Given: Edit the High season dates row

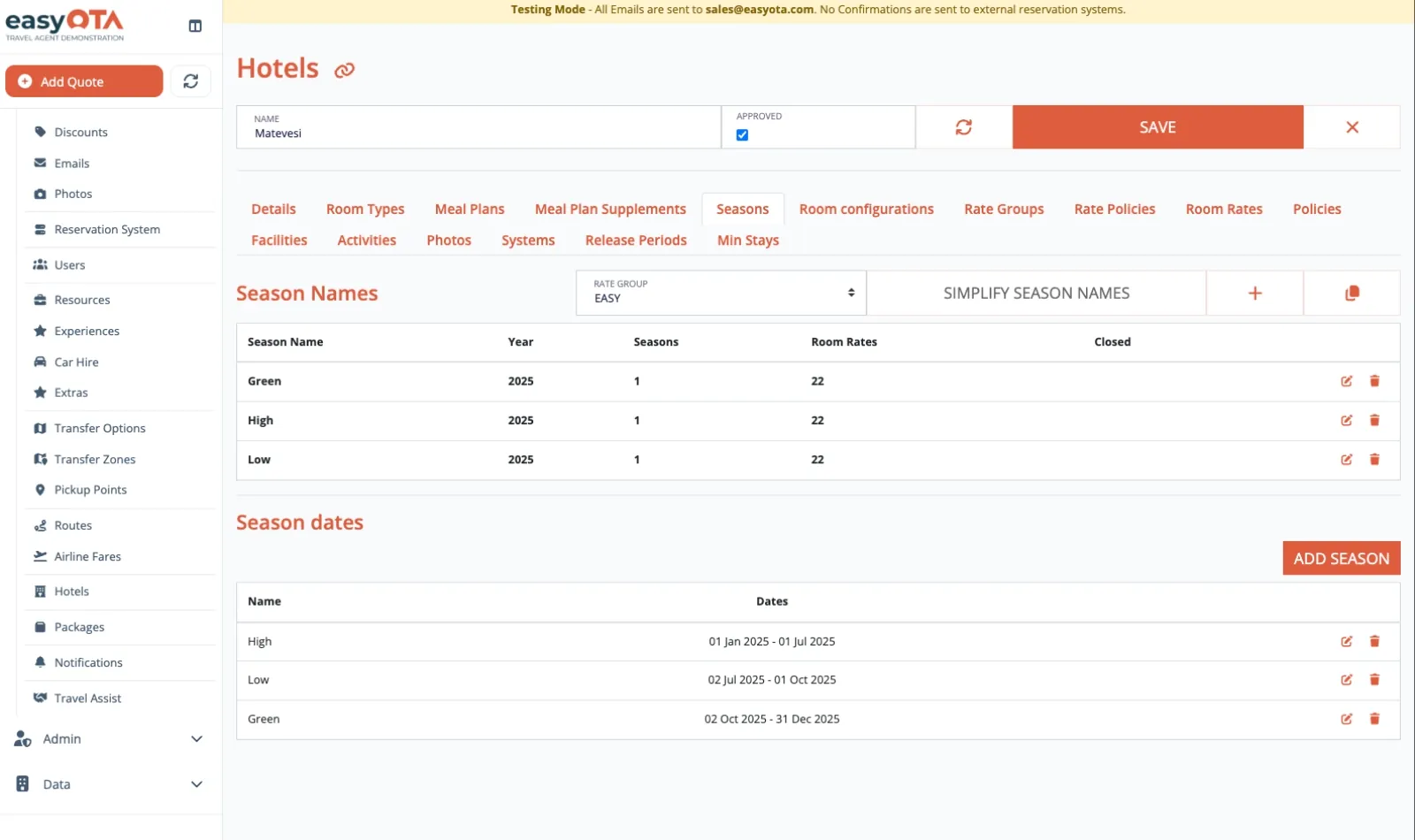Looking at the screenshot, I should tap(1346, 641).
